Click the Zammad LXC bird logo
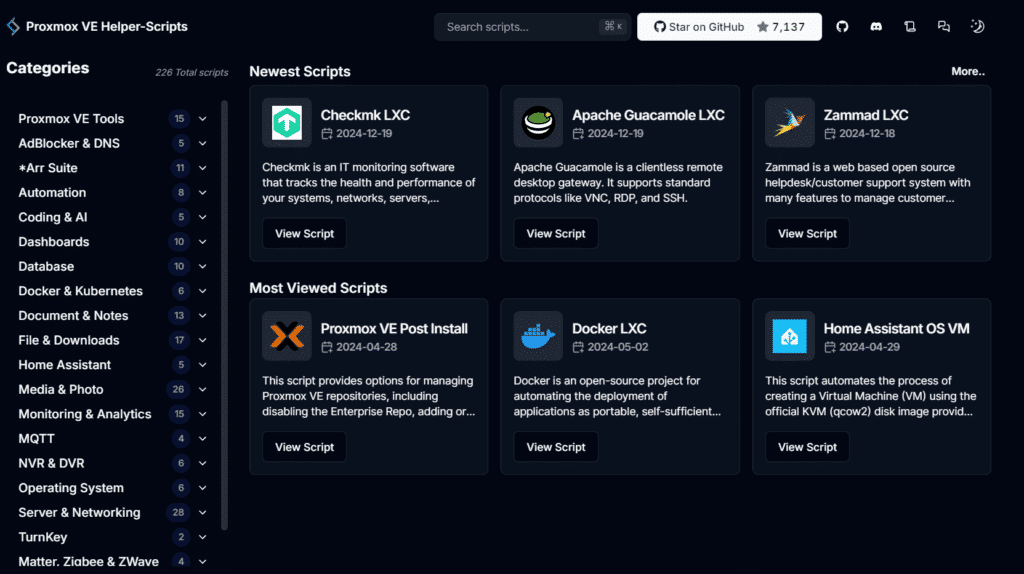Screen dimensions: 1024x574 point(790,122)
